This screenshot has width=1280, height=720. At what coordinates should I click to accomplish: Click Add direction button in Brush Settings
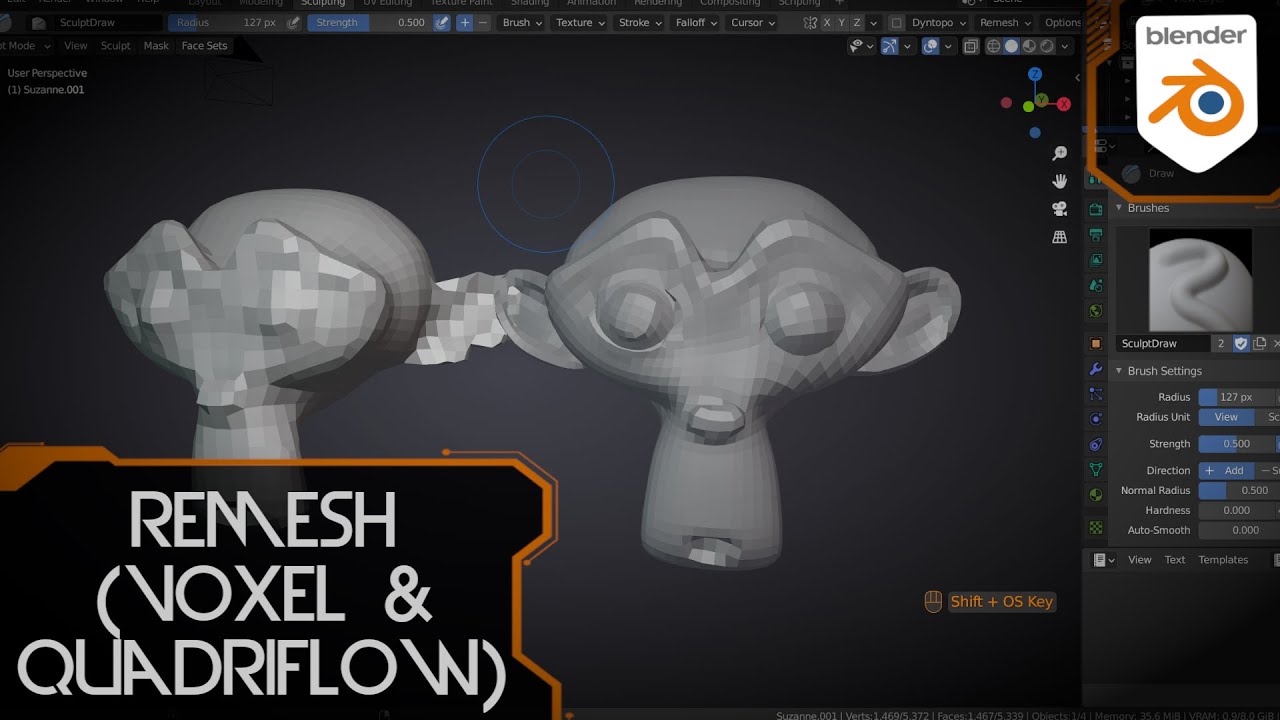[1226, 470]
